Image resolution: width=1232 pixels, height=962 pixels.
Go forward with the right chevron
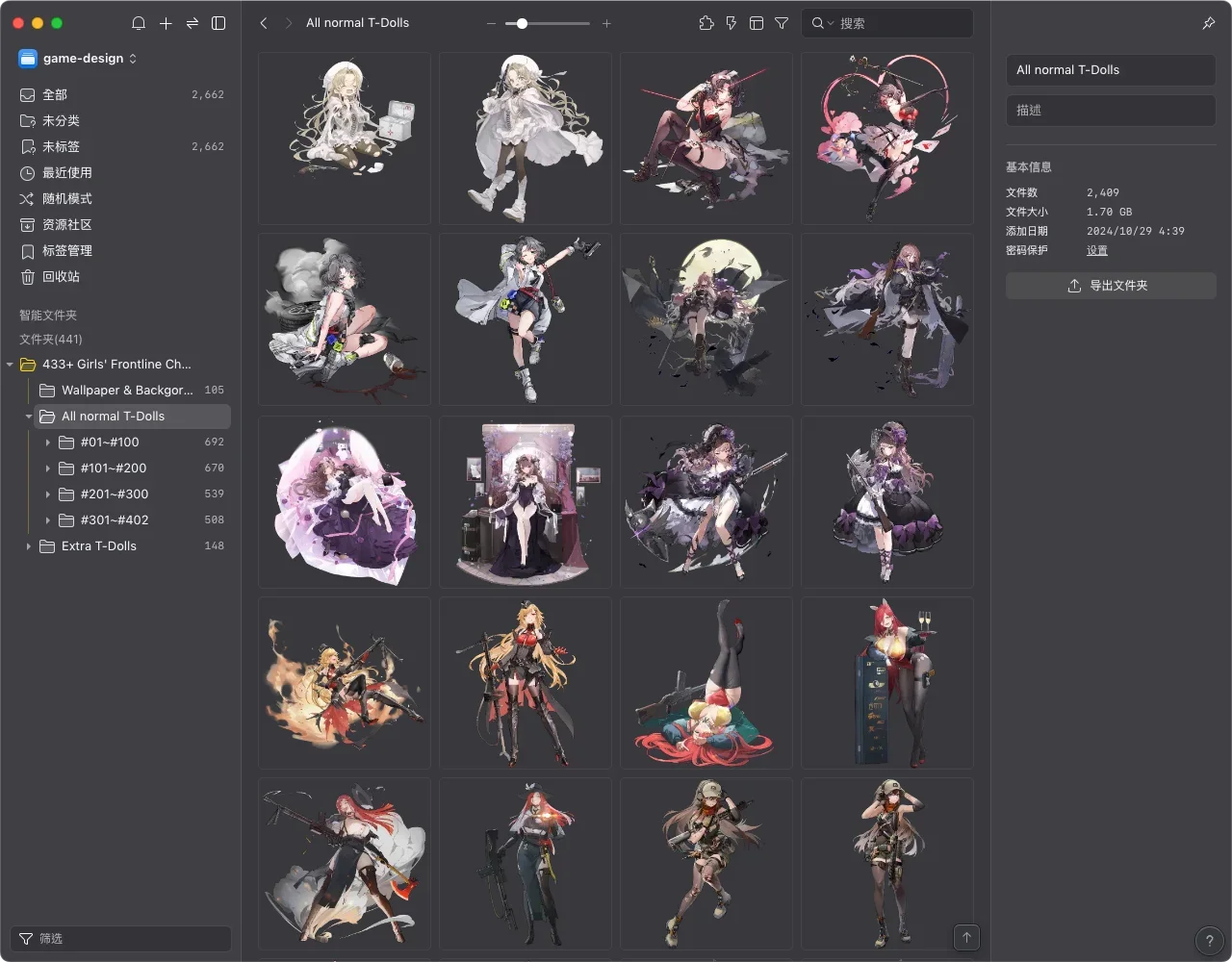click(288, 23)
